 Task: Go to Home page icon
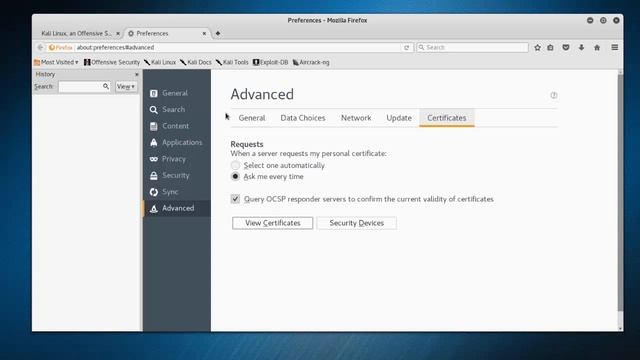coord(597,48)
